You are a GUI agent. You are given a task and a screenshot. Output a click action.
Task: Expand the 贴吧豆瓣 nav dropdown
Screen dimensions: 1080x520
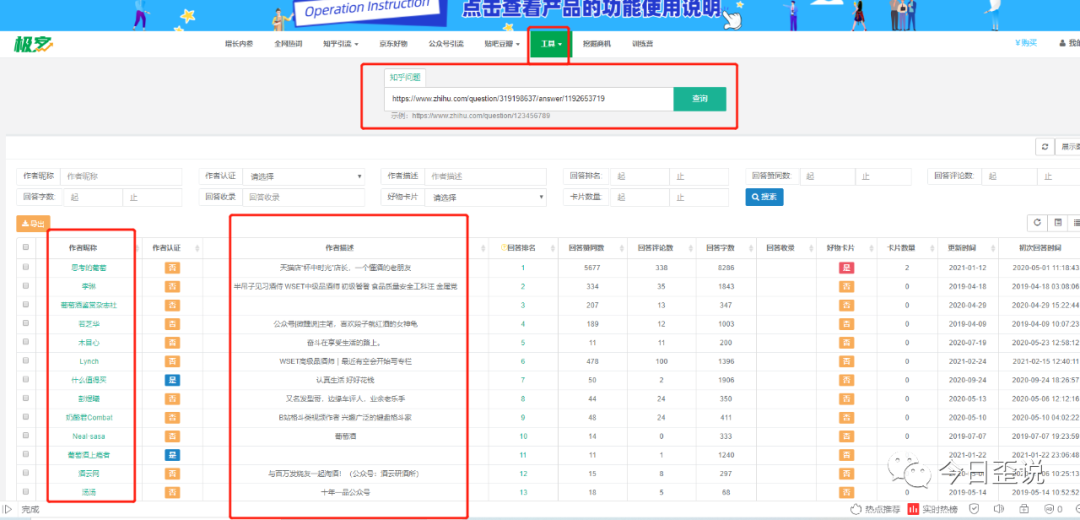[x=501, y=43]
